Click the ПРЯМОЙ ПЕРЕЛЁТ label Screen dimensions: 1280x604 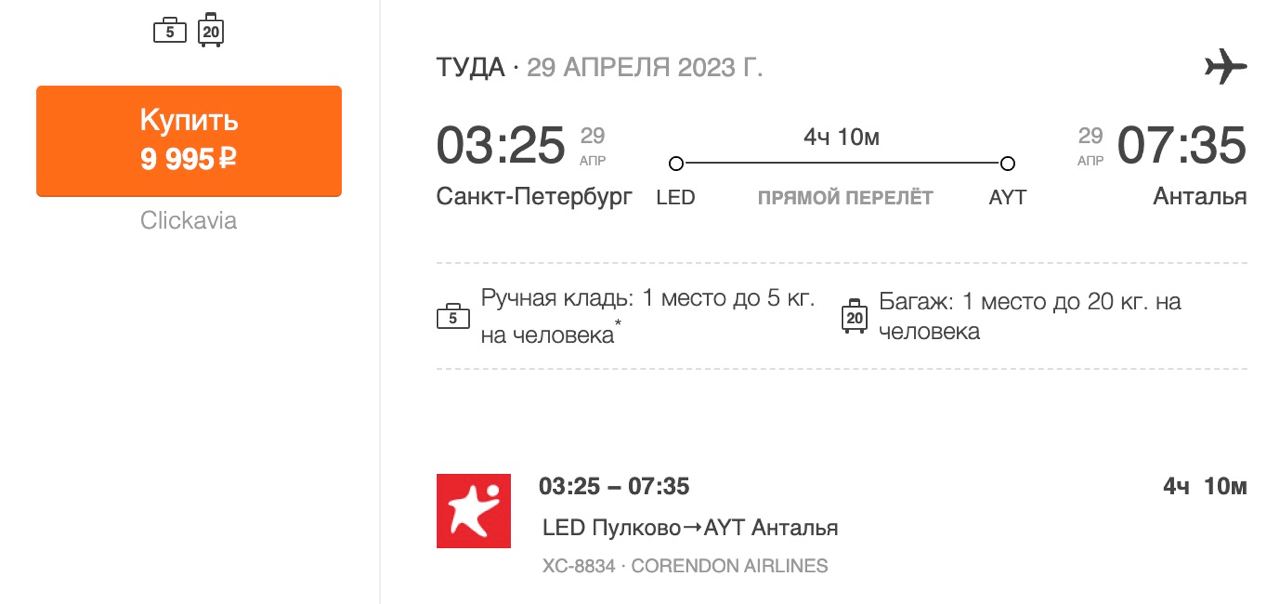point(845,198)
